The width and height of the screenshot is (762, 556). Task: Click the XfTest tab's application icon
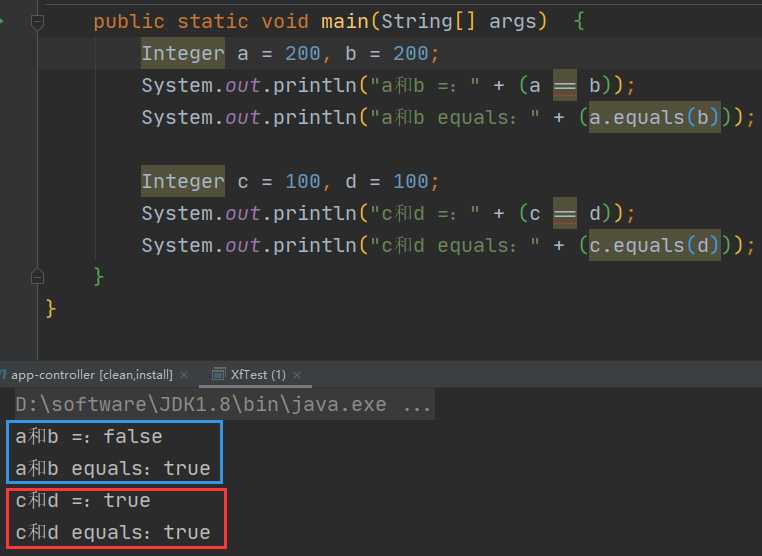(216, 374)
